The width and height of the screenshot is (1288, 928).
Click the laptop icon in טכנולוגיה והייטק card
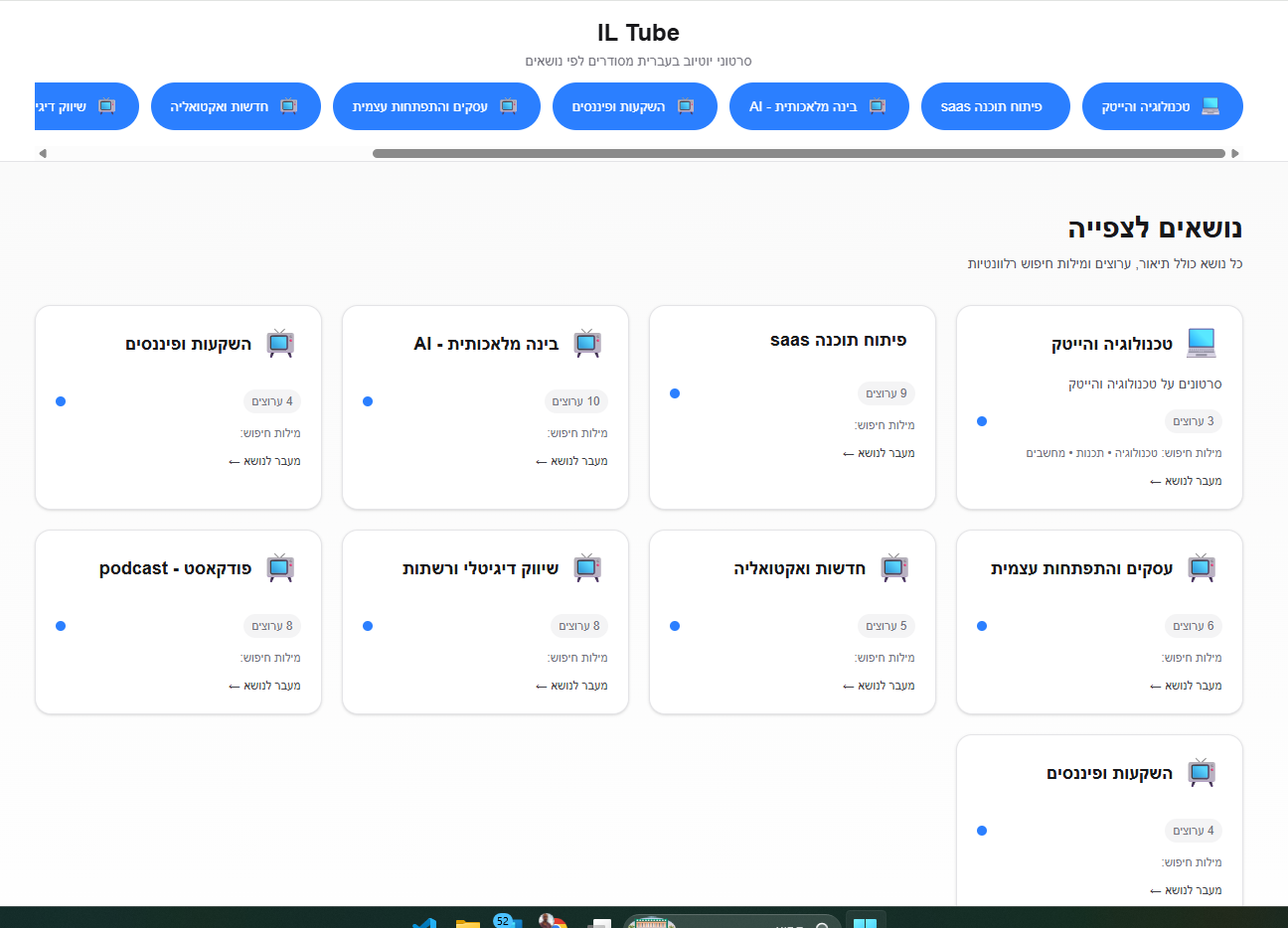click(x=1201, y=343)
